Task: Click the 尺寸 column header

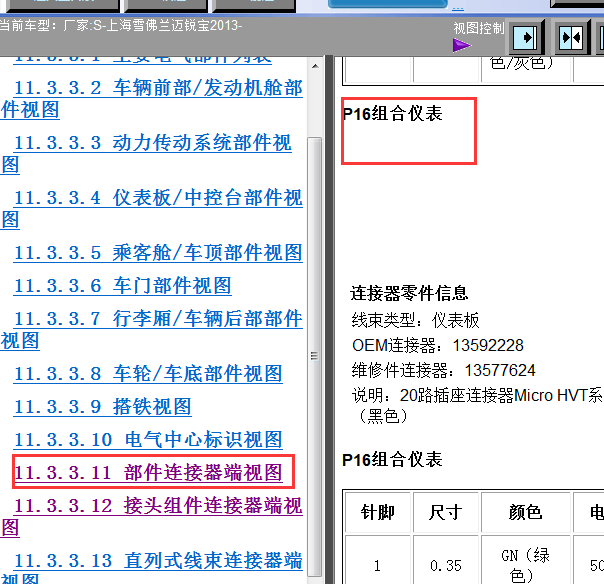Action: point(446,513)
